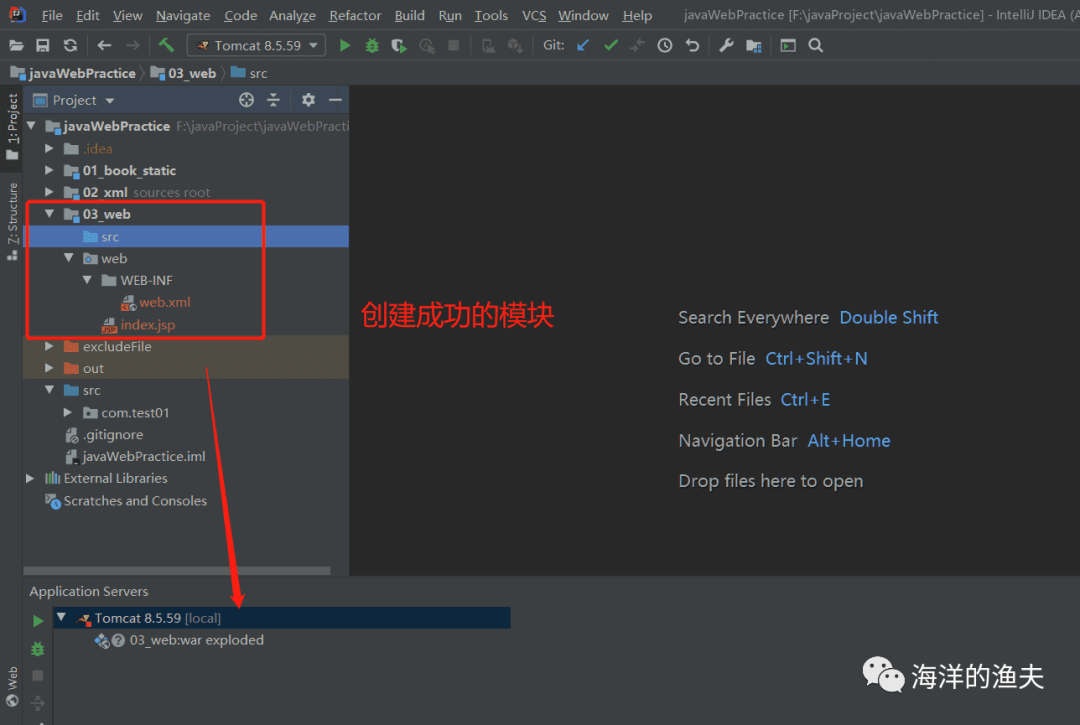This screenshot has height=725, width=1080.
Task: Expand the out folder
Action: point(49,368)
